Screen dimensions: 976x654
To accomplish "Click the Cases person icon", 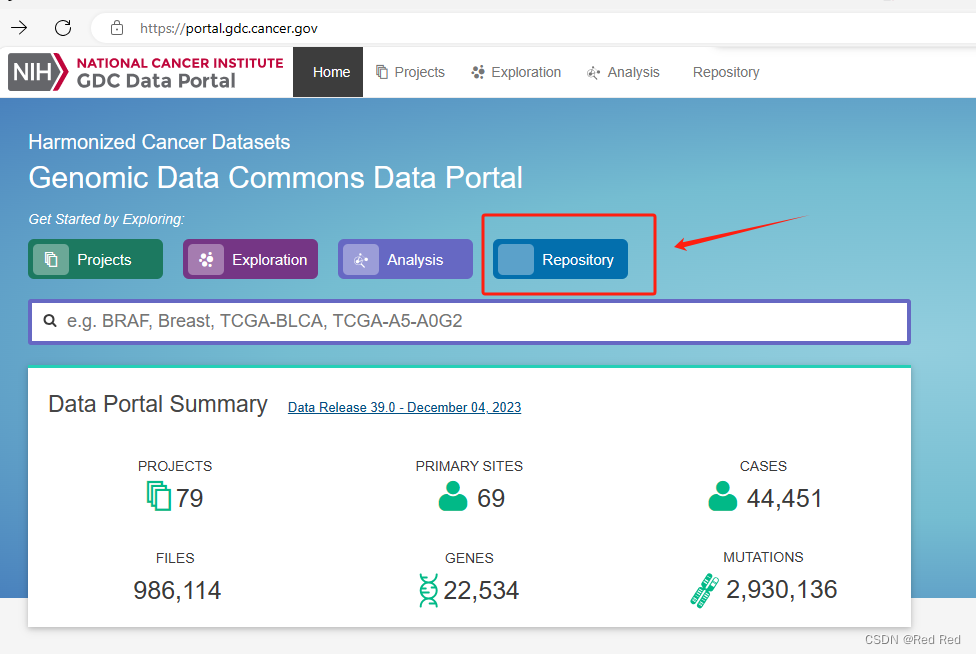I will [x=722, y=496].
